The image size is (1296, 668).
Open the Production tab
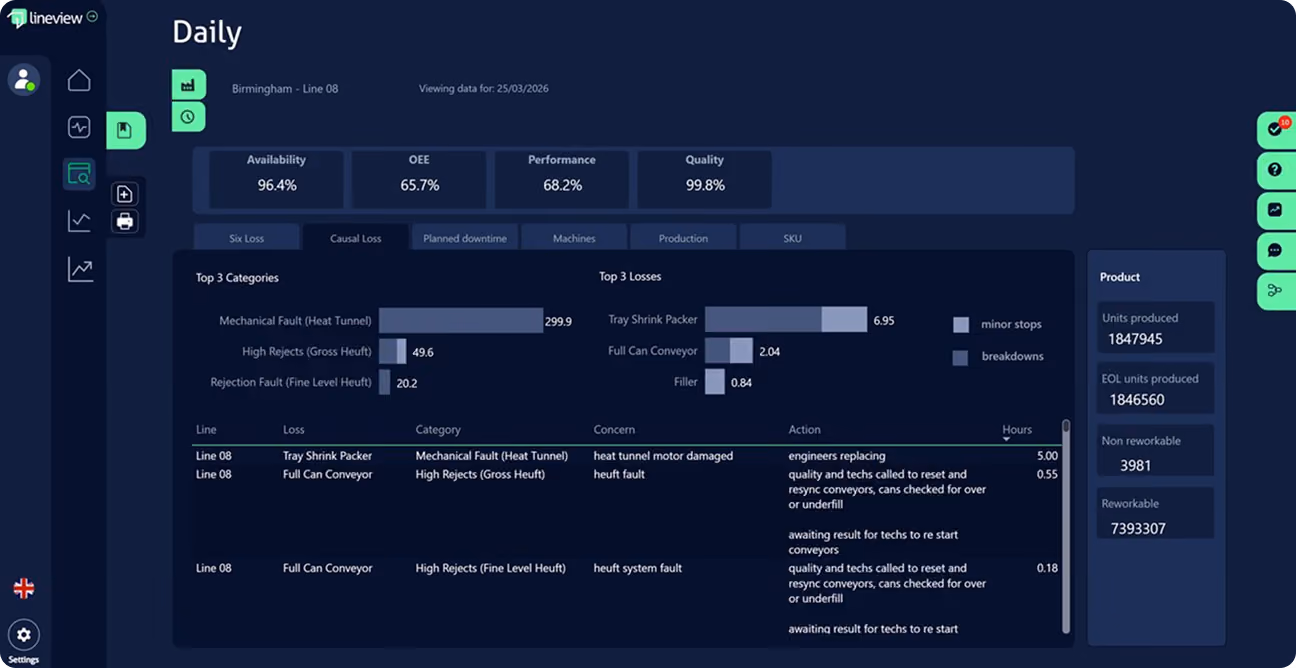tap(683, 238)
